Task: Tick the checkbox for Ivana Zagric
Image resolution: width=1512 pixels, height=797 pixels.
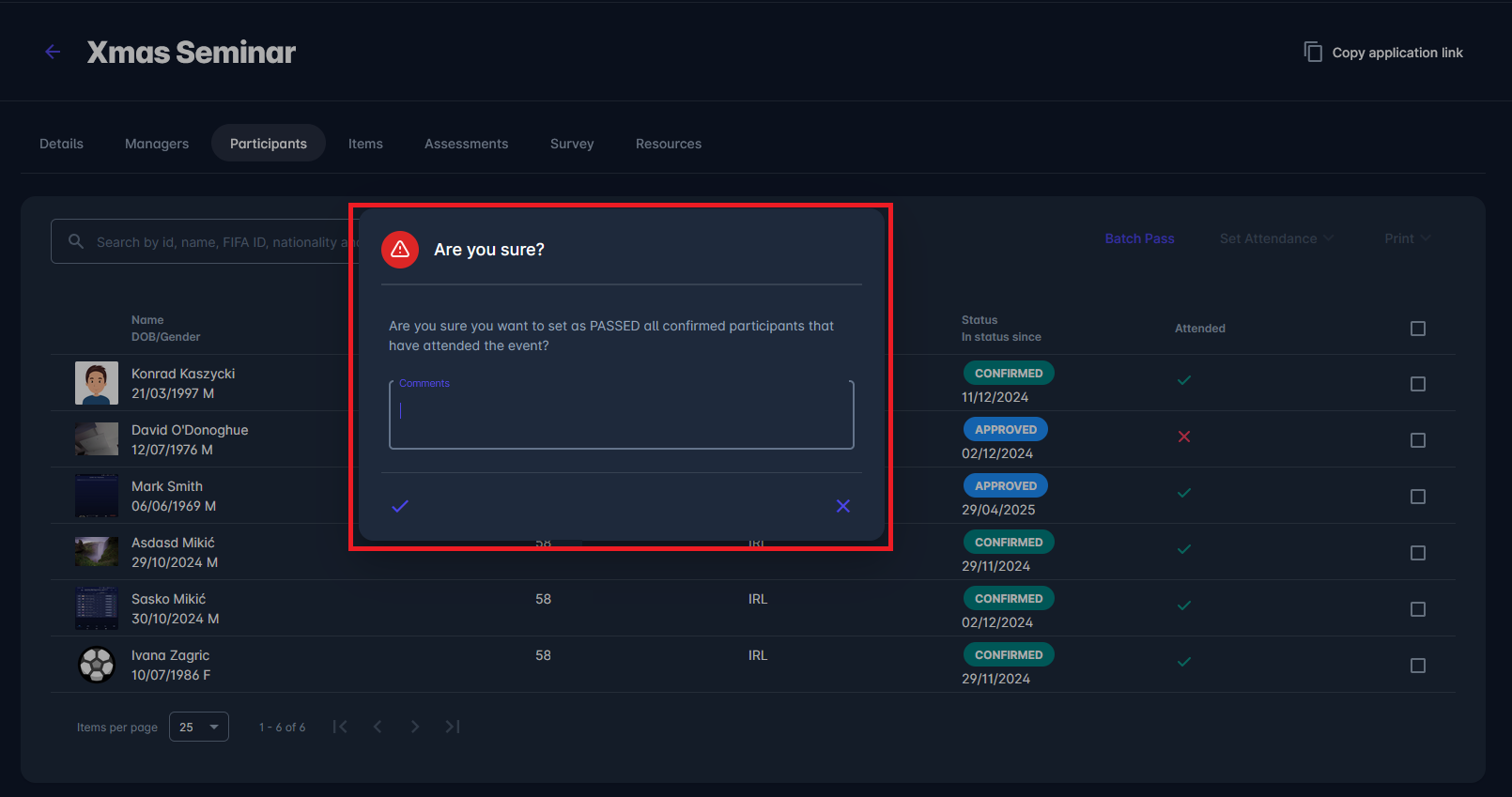Action: (1418, 666)
